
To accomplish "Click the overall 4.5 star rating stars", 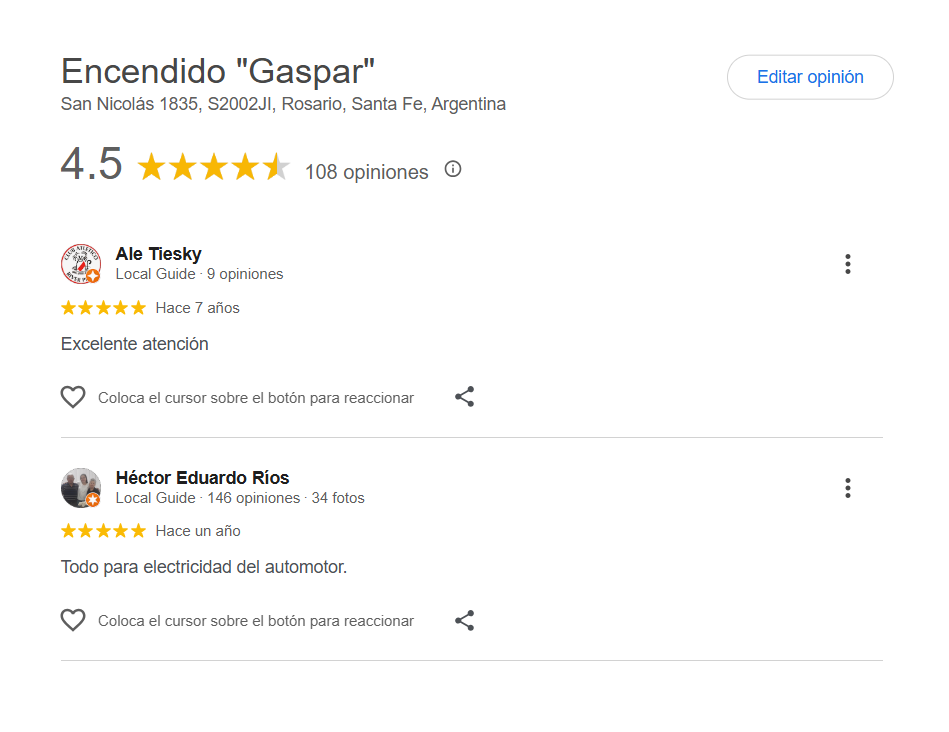I will 213,168.
